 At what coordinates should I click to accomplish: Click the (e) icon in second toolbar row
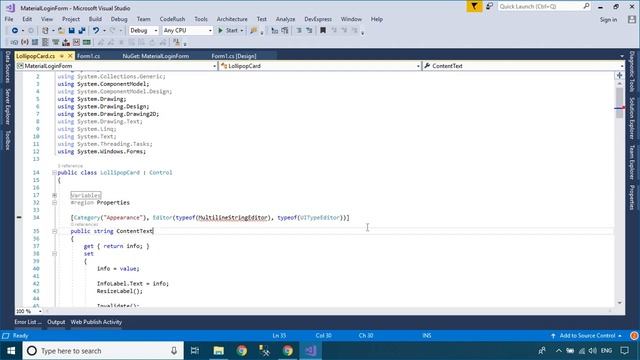[24, 42]
